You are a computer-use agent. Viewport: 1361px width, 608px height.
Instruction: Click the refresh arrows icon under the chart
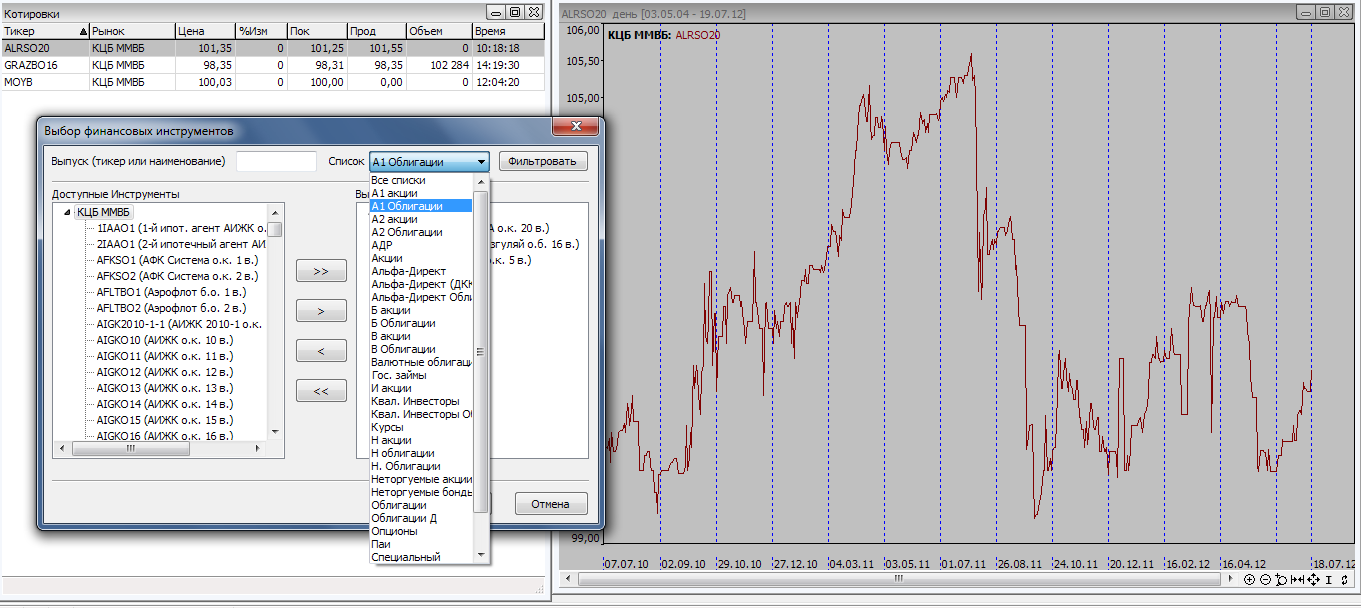click(1344, 579)
